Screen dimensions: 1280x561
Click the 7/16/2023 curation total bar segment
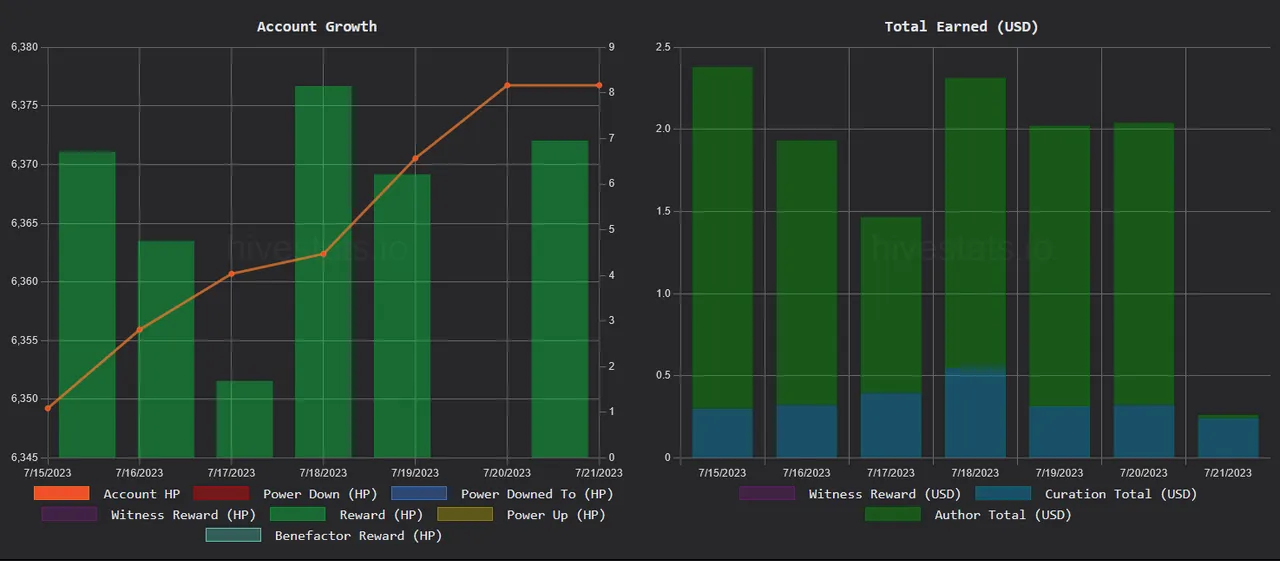[x=807, y=431]
